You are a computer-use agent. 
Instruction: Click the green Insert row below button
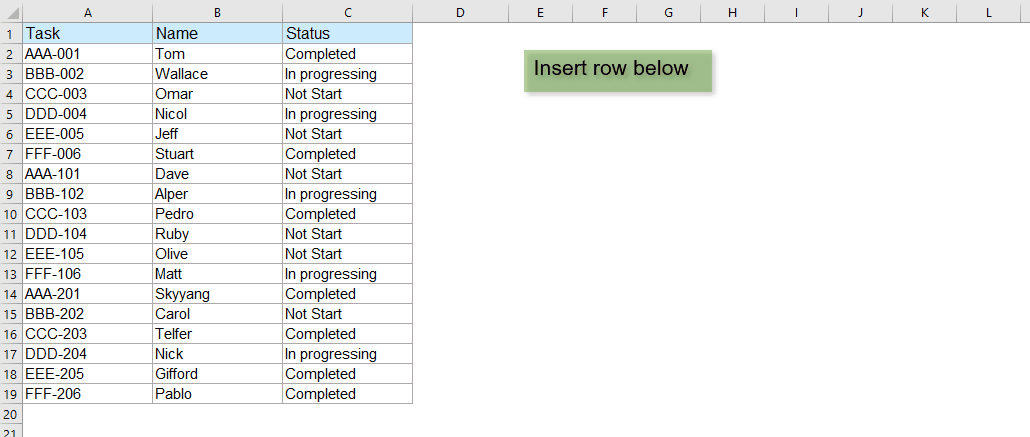click(x=617, y=71)
